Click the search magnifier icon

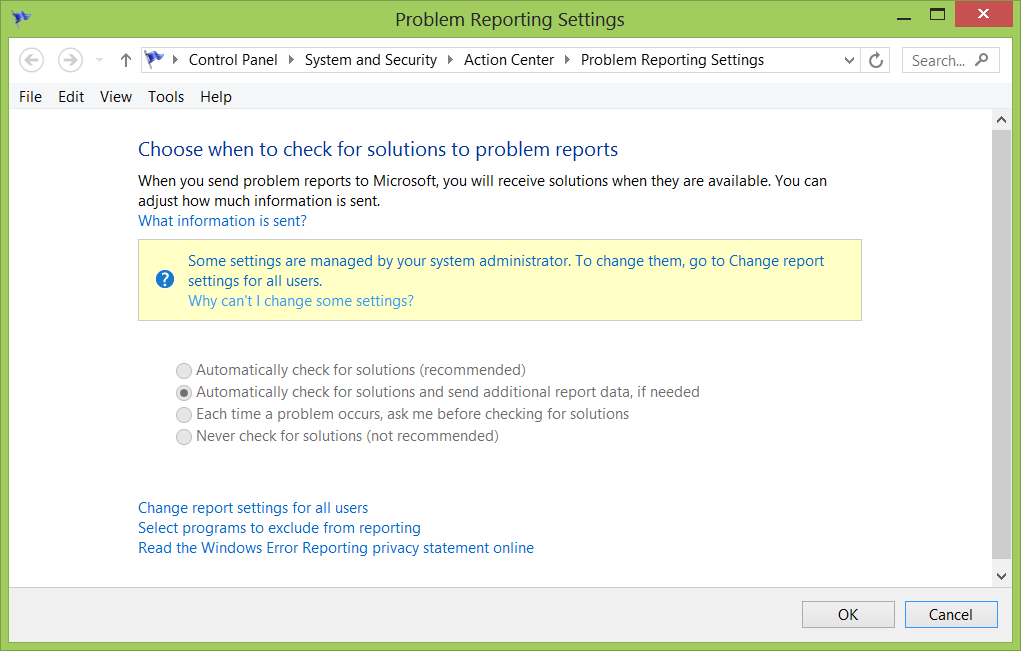(982, 60)
